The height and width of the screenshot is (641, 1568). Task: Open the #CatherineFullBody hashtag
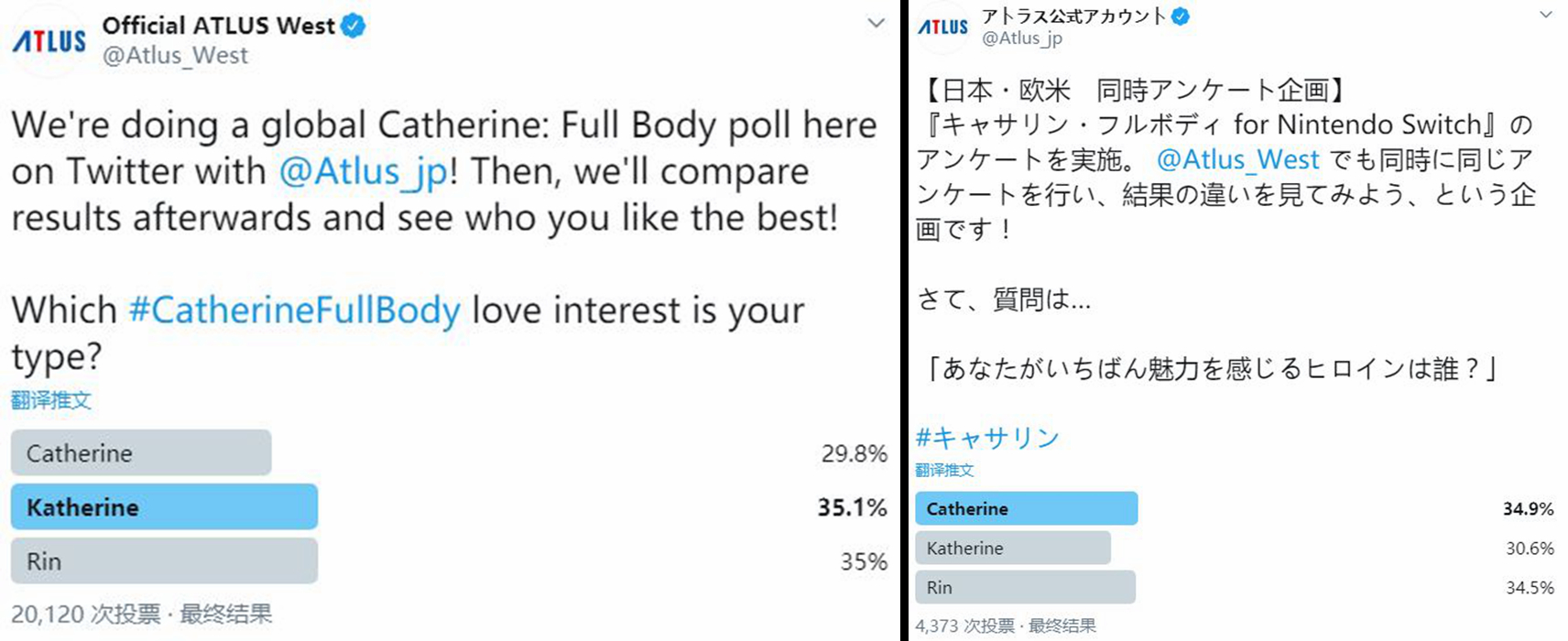pyautogui.click(x=294, y=310)
